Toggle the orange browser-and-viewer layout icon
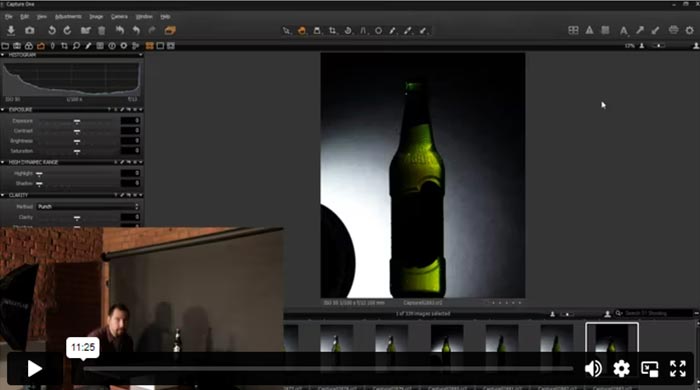 click(x=150, y=46)
